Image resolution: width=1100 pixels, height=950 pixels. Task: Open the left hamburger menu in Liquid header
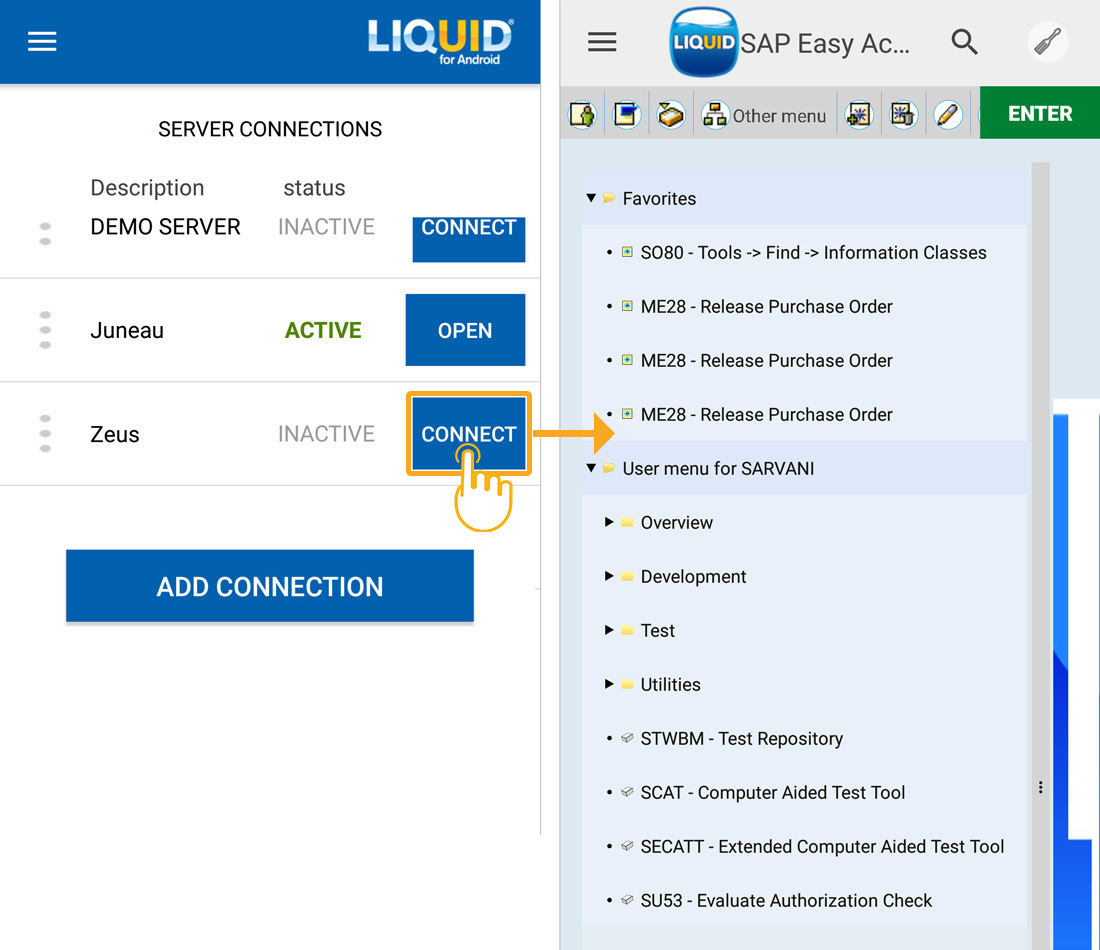[42, 41]
